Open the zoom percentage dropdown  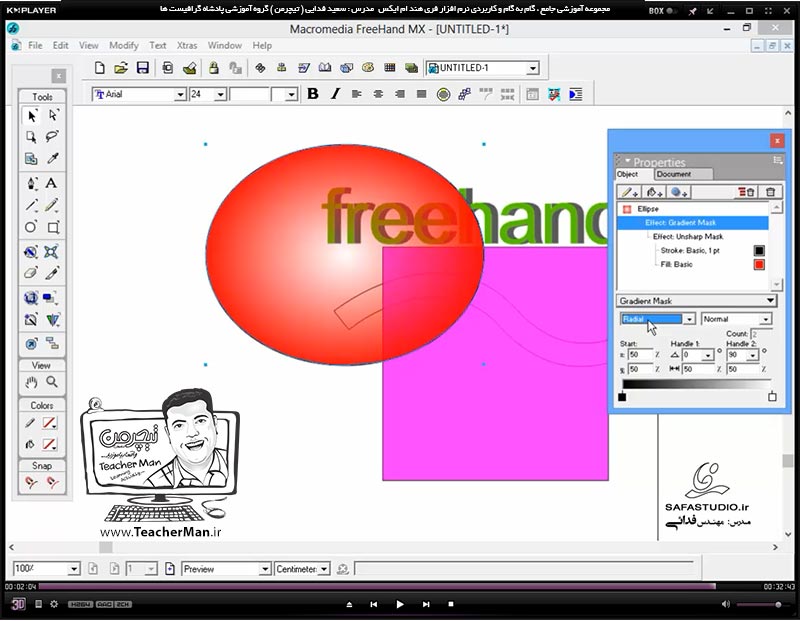(x=73, y=569)
